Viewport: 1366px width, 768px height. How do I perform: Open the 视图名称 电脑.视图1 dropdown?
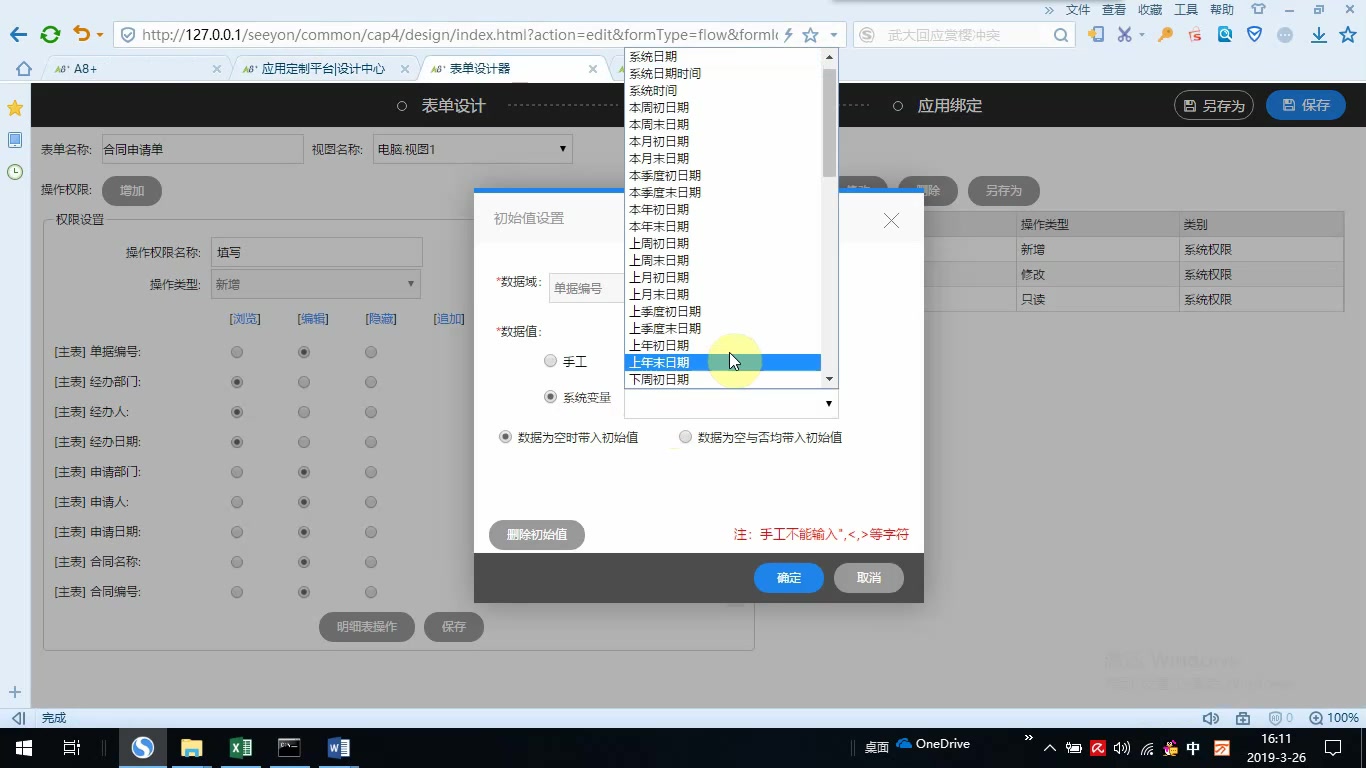(x=472, y=149)
